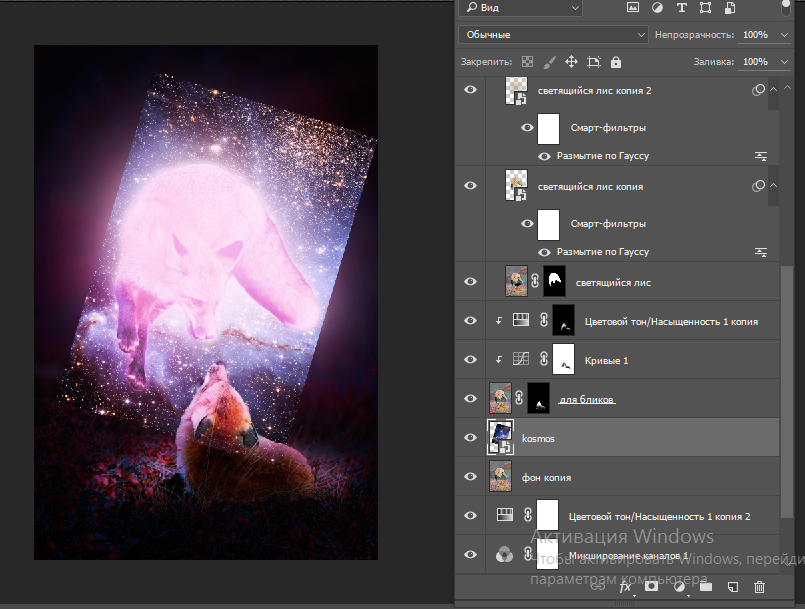805x609 pixels.
Task: Open blending options of first Gaussian blur
Action: [x=761, y=156]
